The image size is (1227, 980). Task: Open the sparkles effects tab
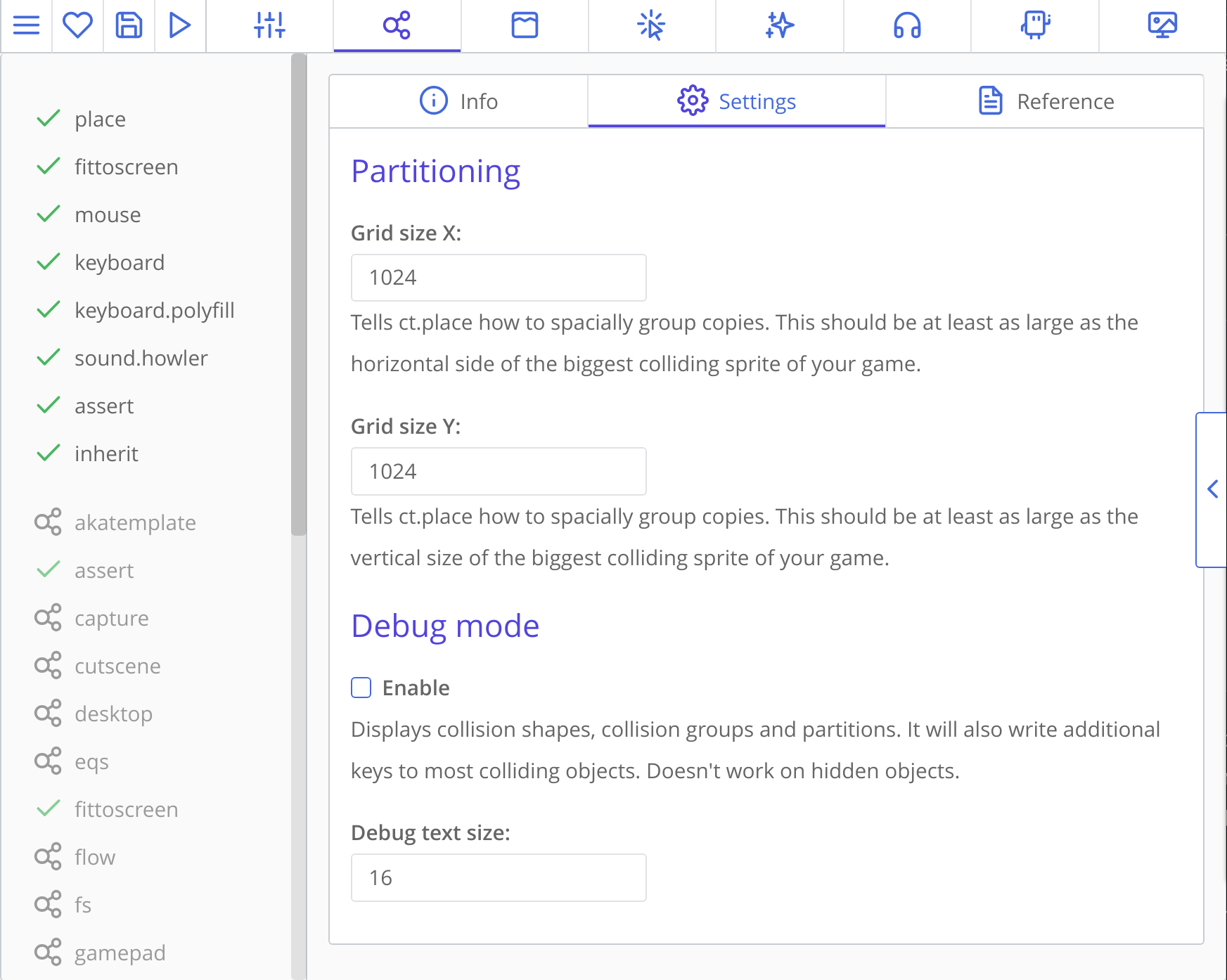pos(779,26)
